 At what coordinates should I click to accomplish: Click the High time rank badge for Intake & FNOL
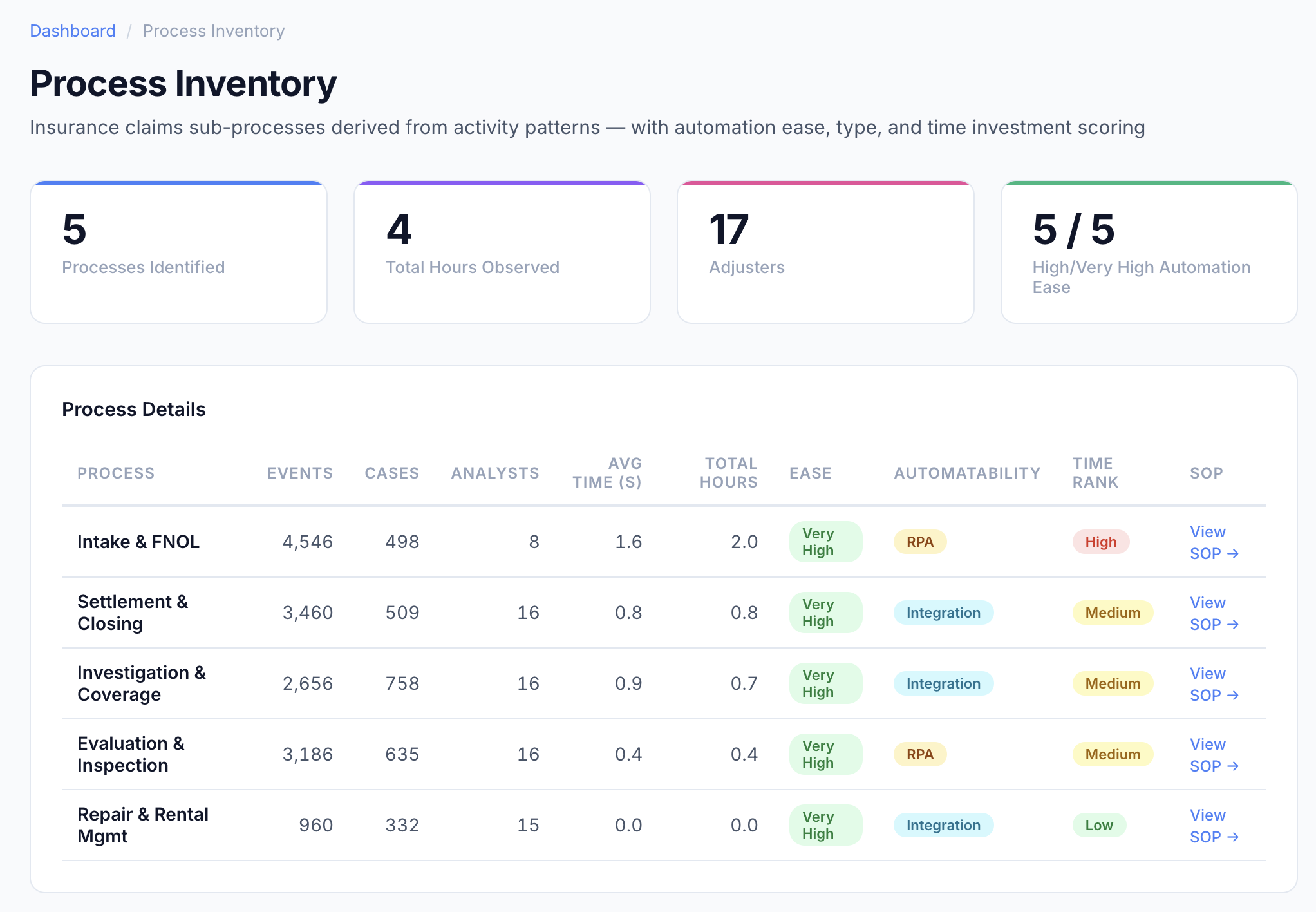click(1101, 542)
